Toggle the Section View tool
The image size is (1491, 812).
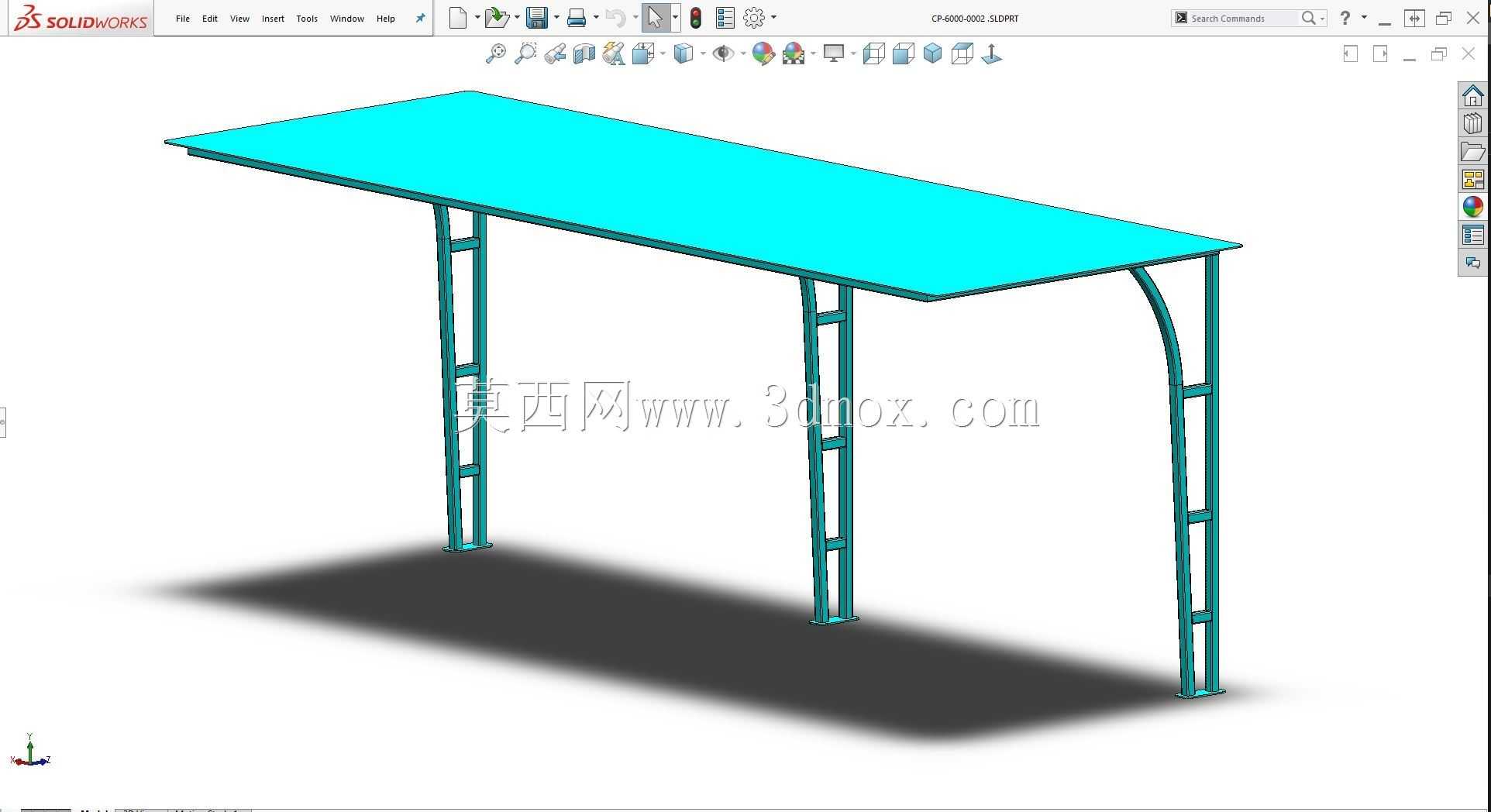pyautogui.click(x=584, y=53)
